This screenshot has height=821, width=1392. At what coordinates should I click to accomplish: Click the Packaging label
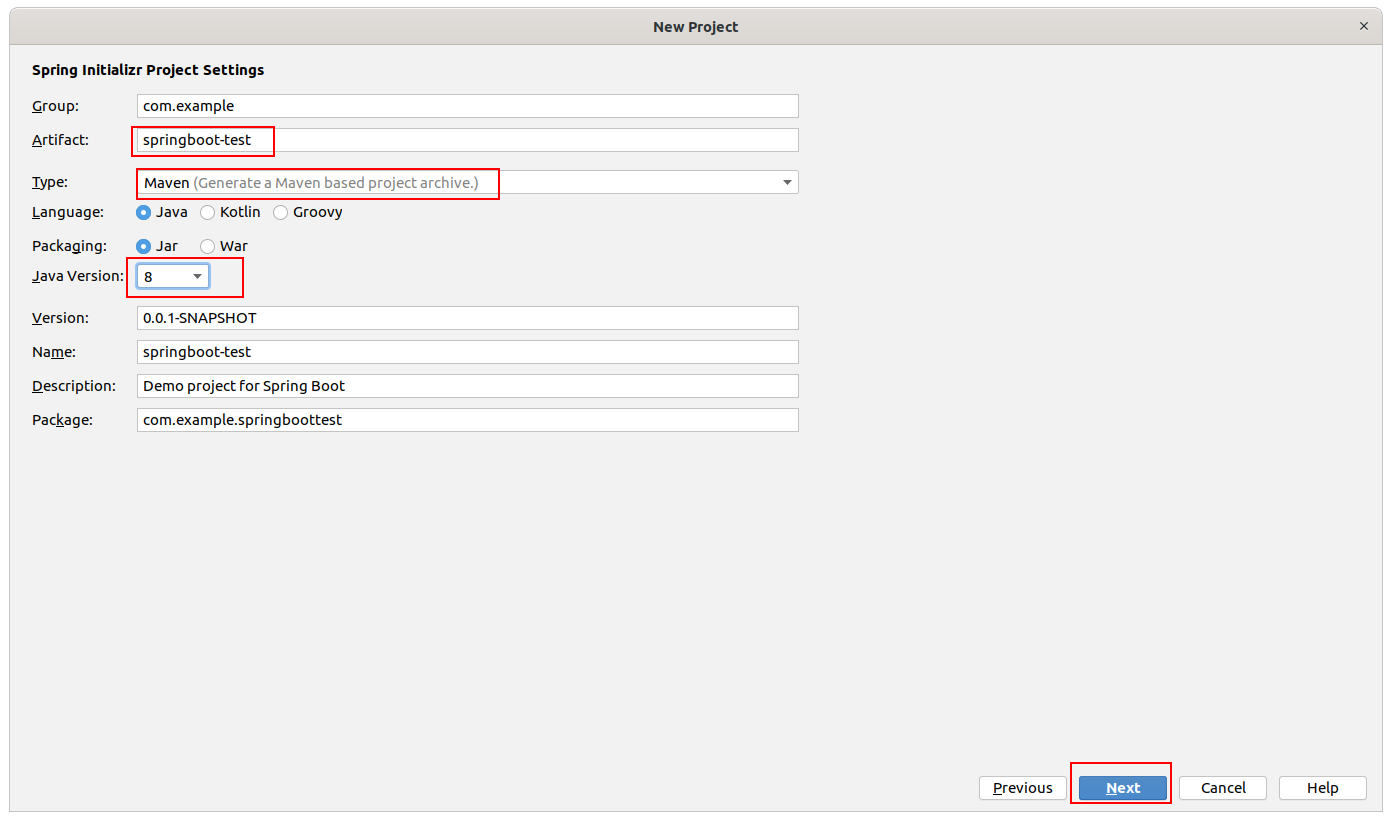point(69,246)
